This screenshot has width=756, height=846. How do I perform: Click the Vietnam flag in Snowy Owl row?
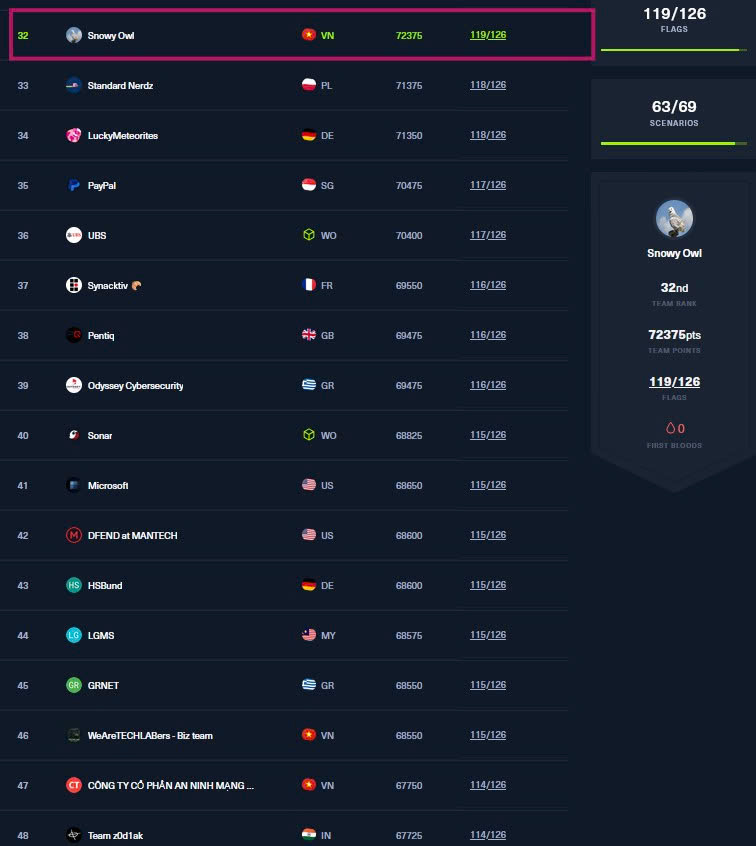[309, 35]
